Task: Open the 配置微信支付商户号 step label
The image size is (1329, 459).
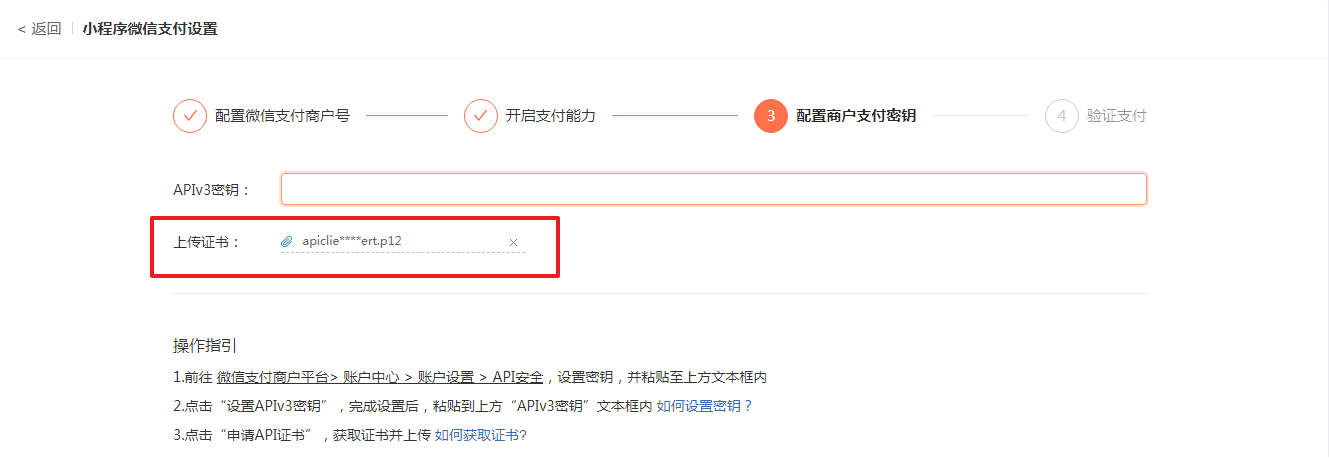Action: click(x=282, y=116)
